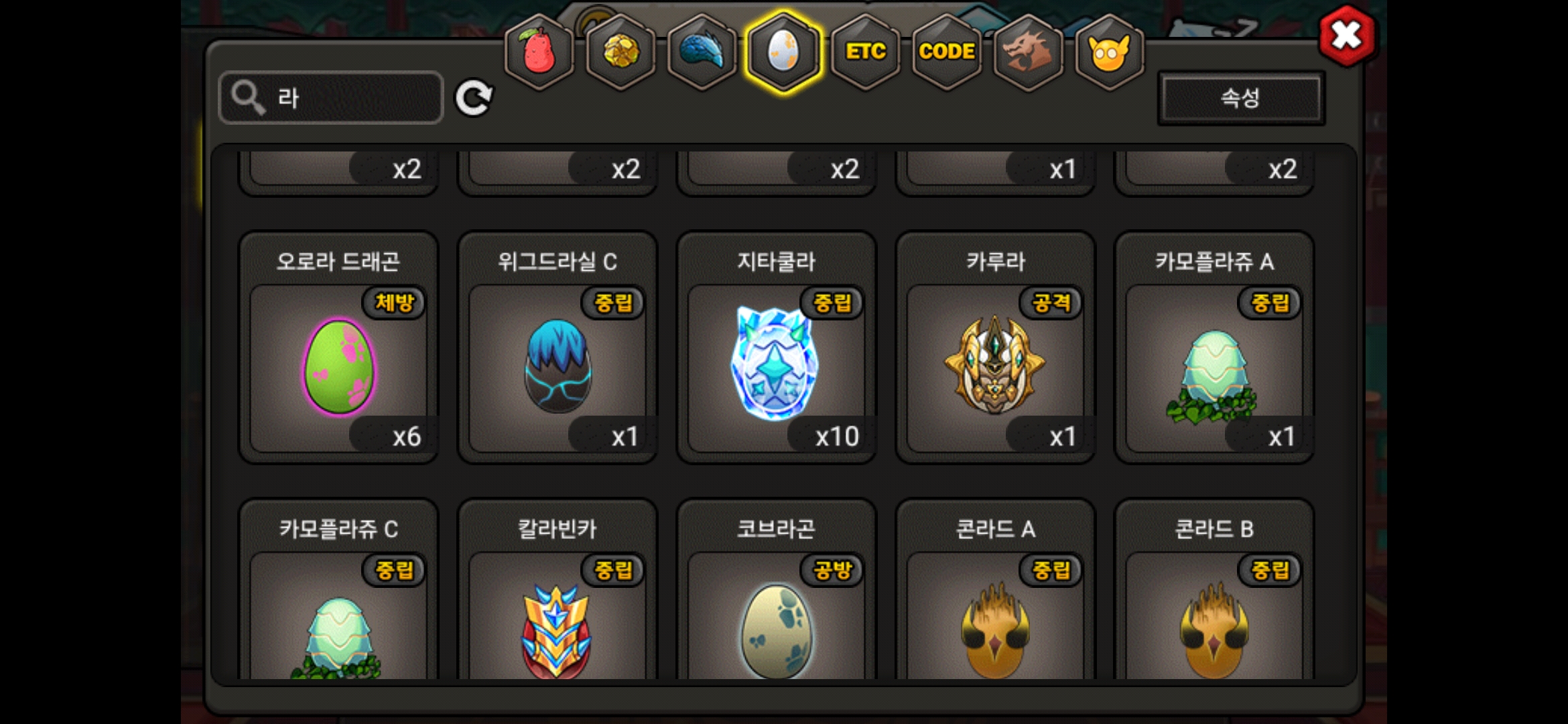Click the magnifier search icon

248,99
